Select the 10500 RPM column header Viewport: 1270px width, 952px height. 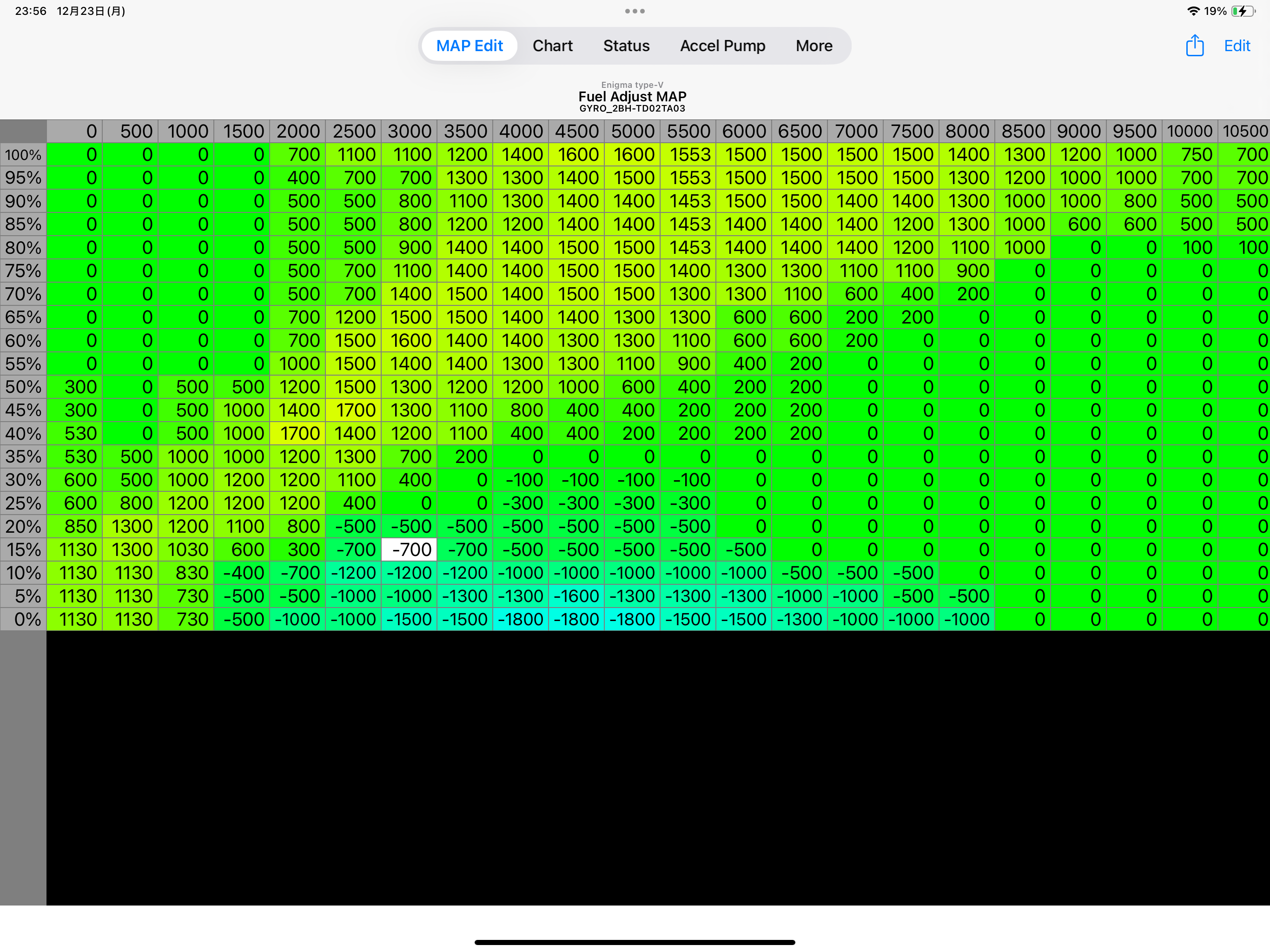pyautogui.click(x=1244, y=132)
